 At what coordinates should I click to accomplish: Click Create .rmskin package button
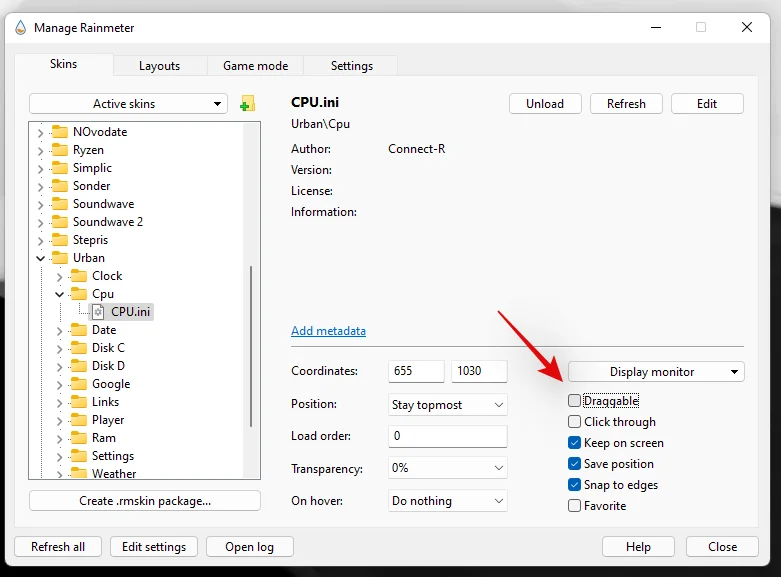145,501
